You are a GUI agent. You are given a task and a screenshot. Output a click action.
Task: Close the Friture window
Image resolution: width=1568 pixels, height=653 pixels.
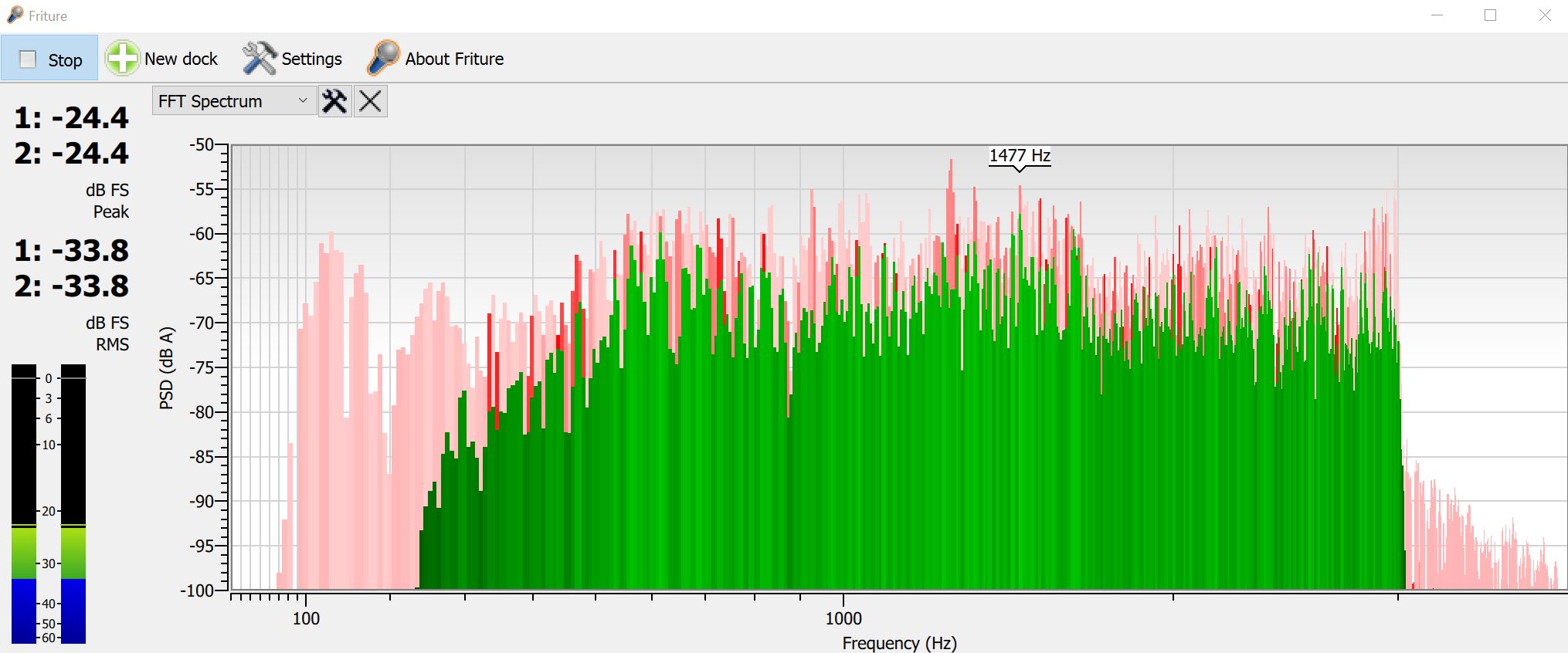pyautogui.click(x=1544, y=15)
